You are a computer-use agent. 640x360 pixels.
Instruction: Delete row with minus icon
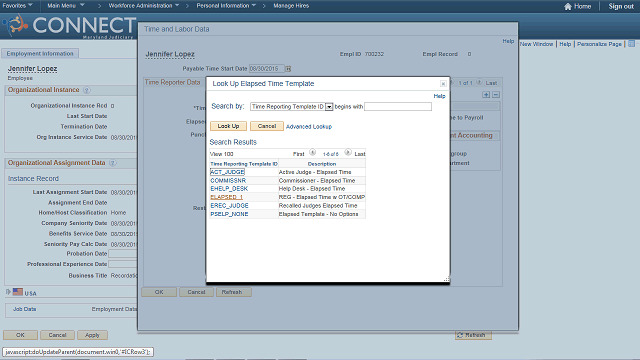pos(496,95)
